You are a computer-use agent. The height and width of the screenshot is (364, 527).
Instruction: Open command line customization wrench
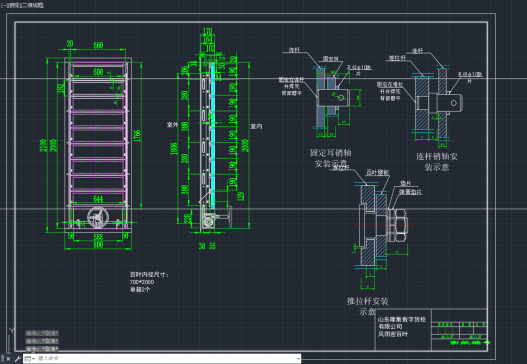17,359
